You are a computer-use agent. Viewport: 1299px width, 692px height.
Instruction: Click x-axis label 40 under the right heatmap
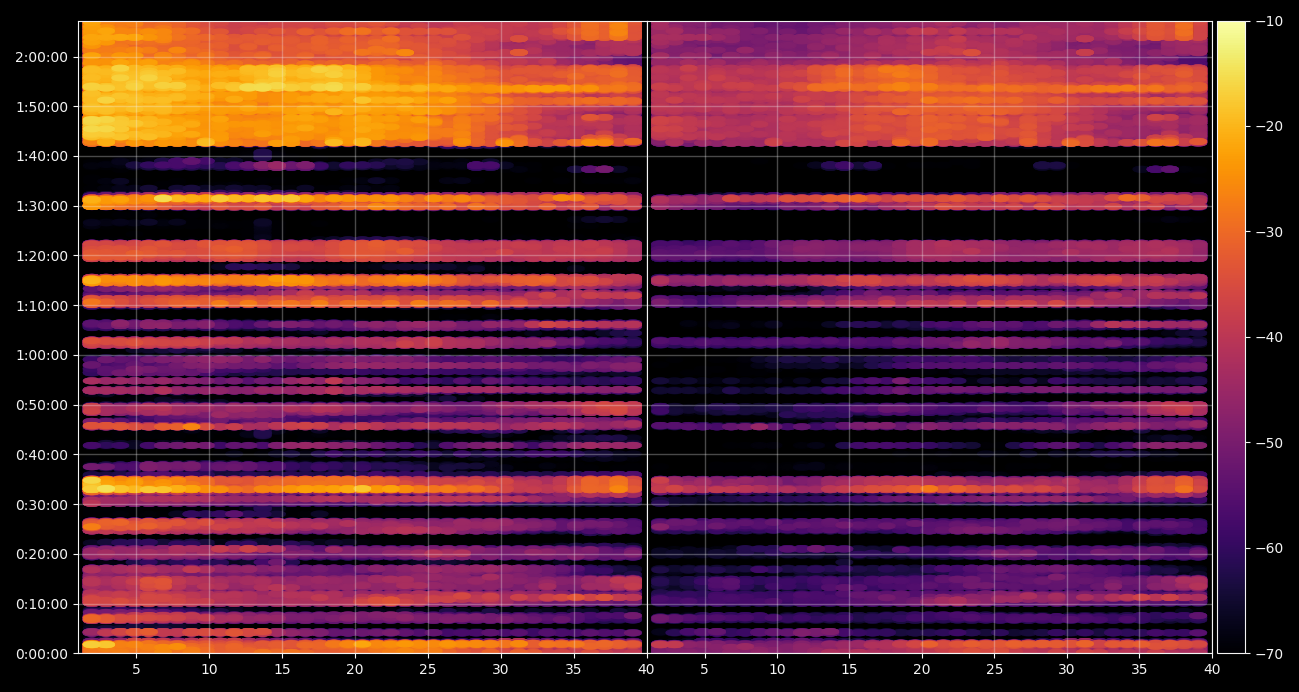tap(1212, 670)
